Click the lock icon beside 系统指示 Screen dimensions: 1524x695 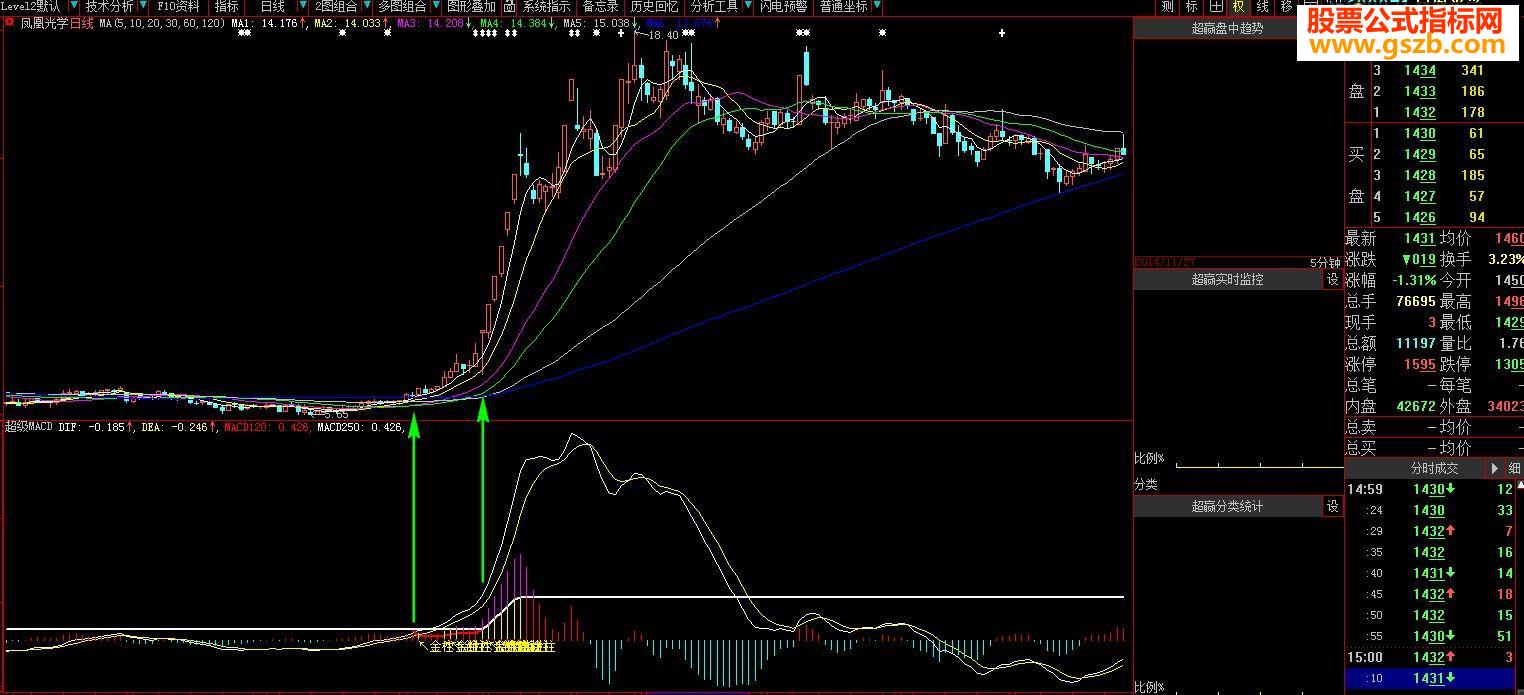click(511, 6)
